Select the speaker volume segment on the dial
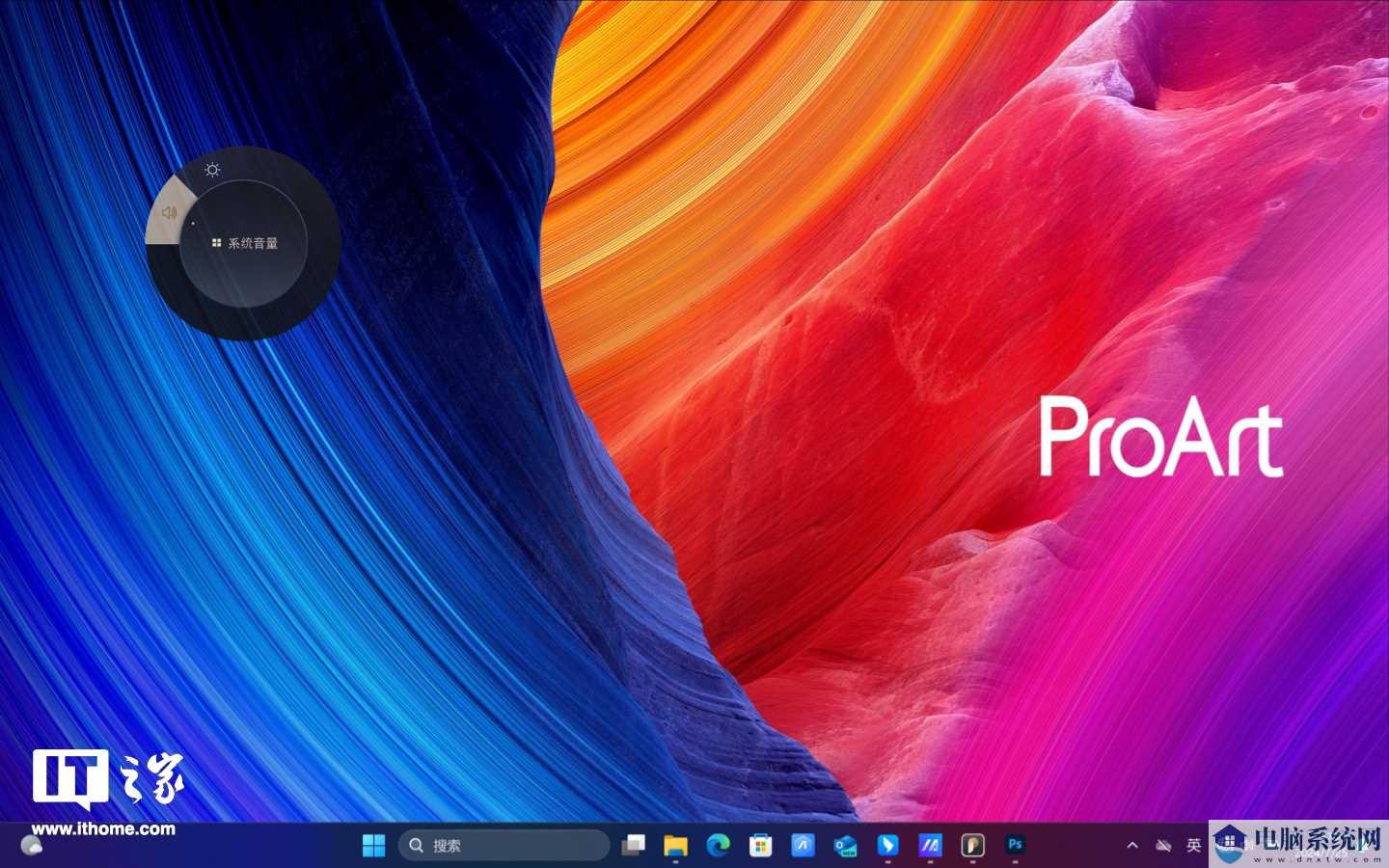 point(170,212)
